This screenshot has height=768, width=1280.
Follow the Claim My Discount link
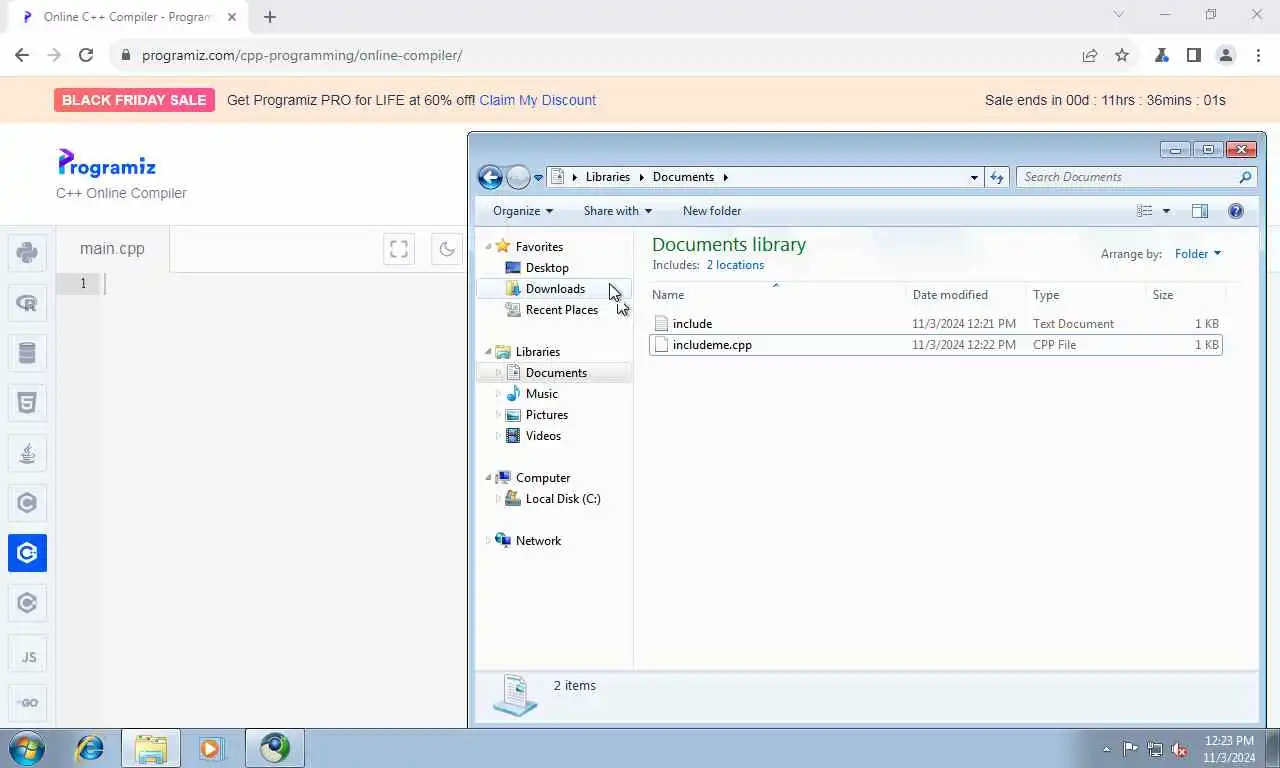537,100
